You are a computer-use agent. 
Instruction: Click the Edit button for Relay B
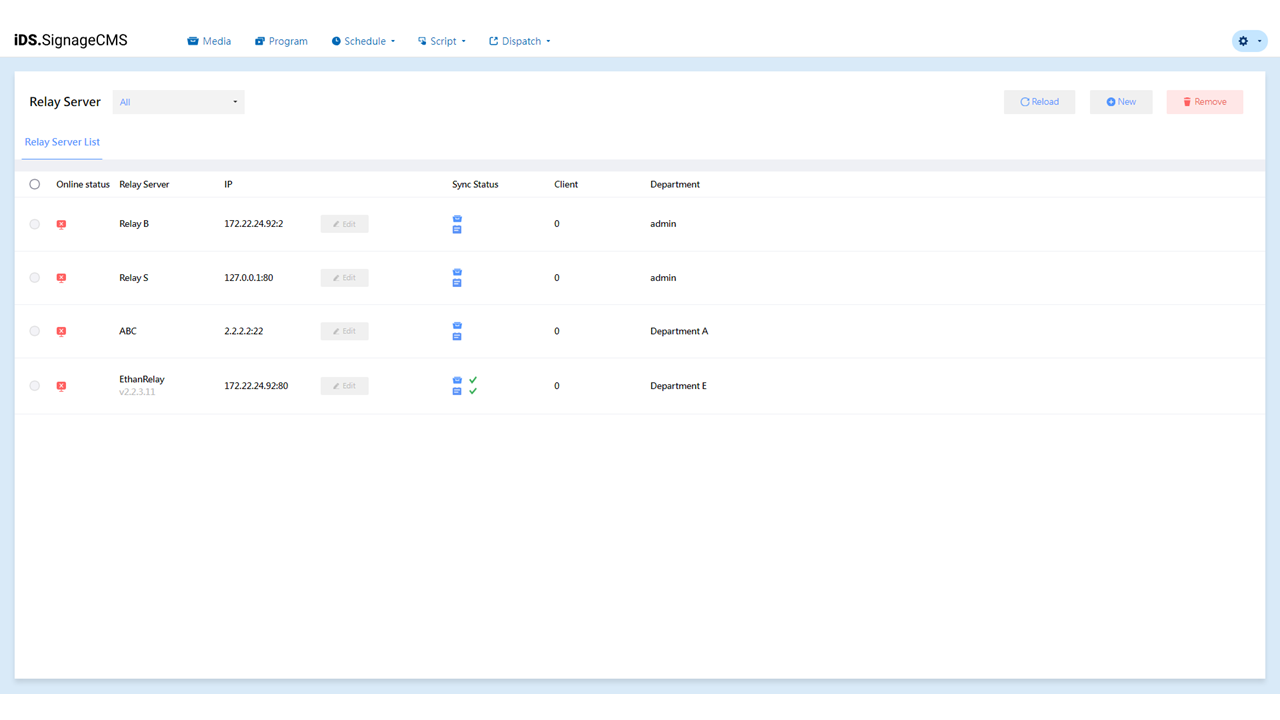pos(344,223)
